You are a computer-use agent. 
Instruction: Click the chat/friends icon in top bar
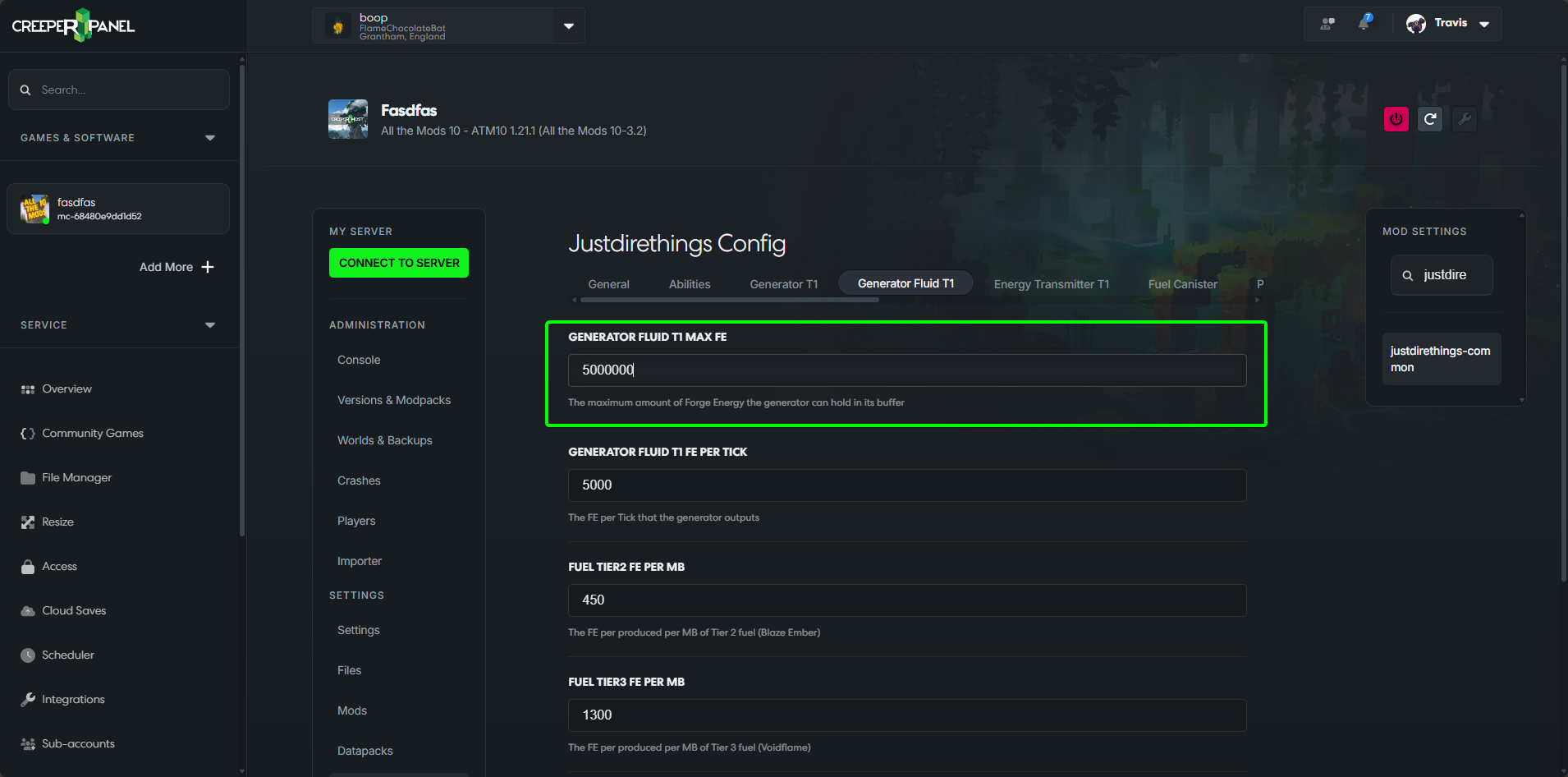click(x=1327, y=24)
